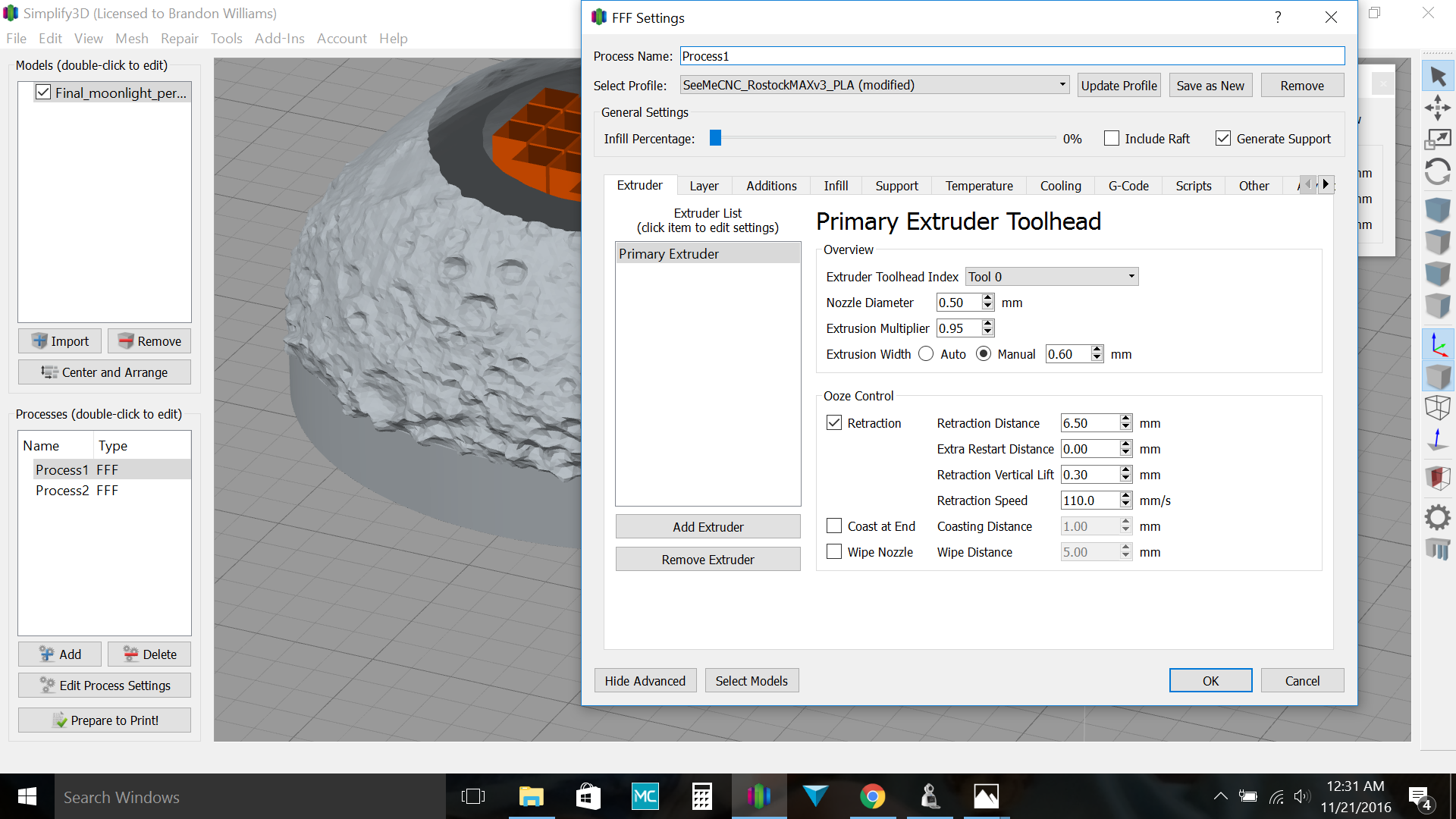Click the rotate model tool

1438,172
